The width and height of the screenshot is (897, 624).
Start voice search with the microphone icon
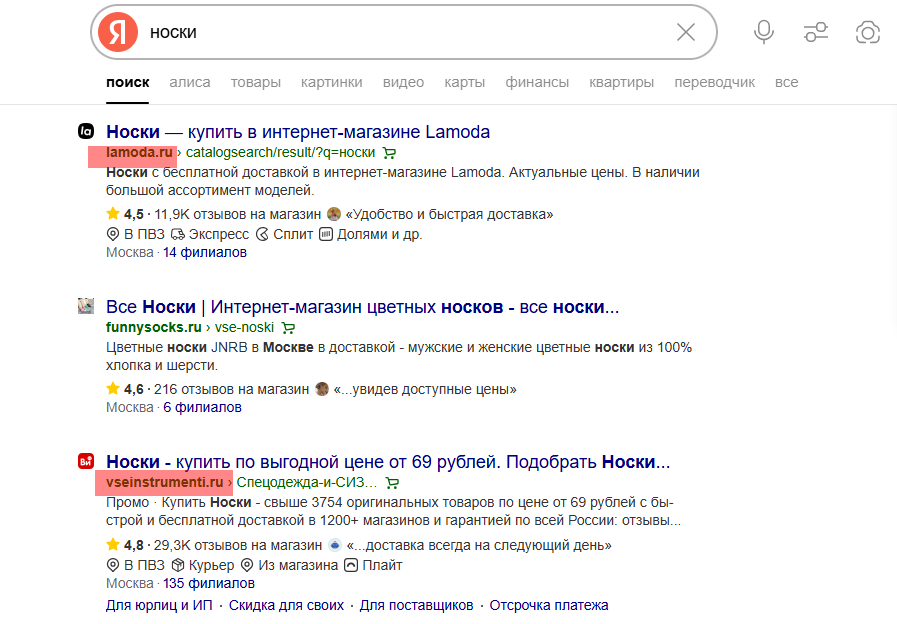click(764, 32)
